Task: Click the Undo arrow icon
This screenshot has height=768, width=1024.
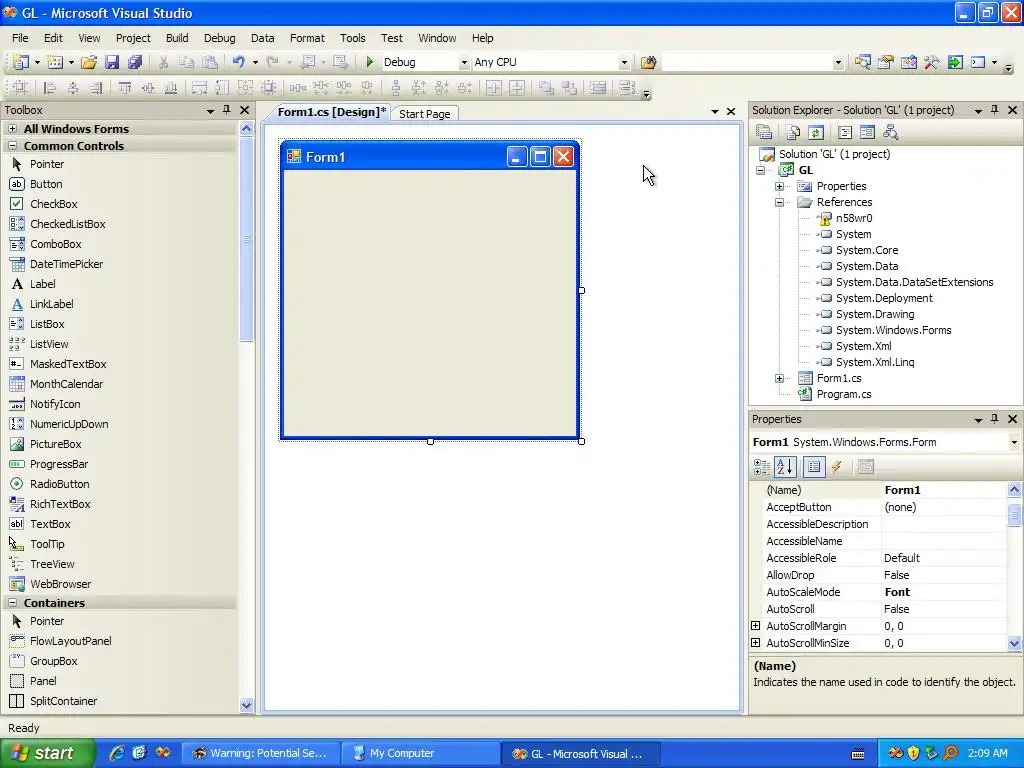Action: click(238, 62)
